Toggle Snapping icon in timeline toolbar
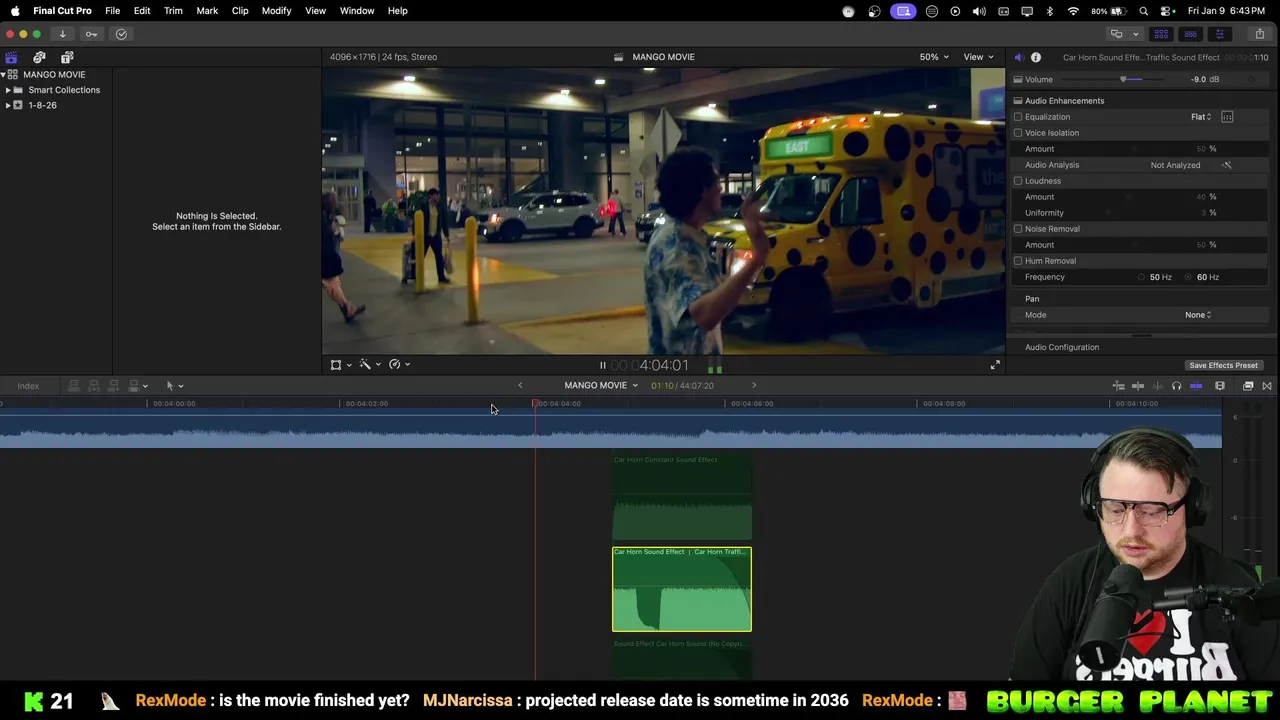The image size is (1280, 720). tap(1196, 386)
